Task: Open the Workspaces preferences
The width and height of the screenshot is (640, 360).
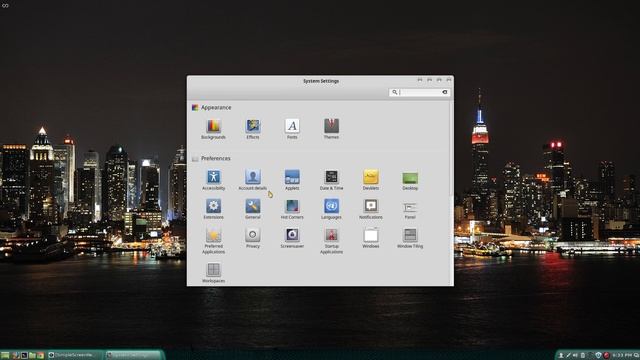Action: tap(213, 273)
